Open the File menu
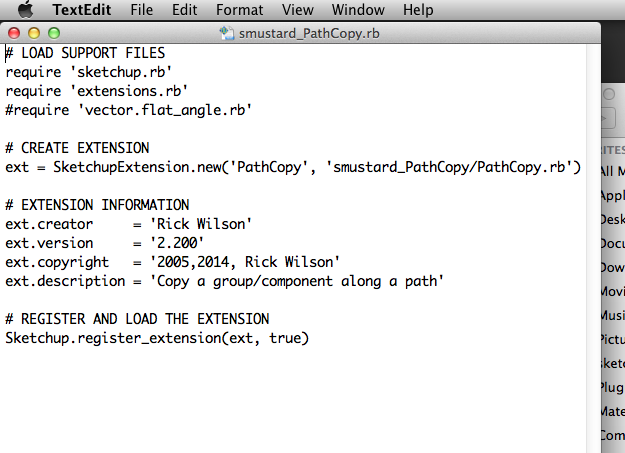Screen dimensions: 625x453 142,10
